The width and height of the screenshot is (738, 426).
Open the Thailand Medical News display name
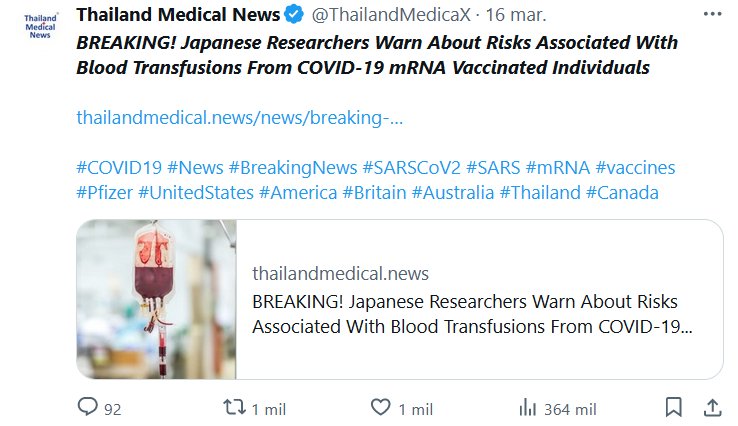tap(178, 16)
